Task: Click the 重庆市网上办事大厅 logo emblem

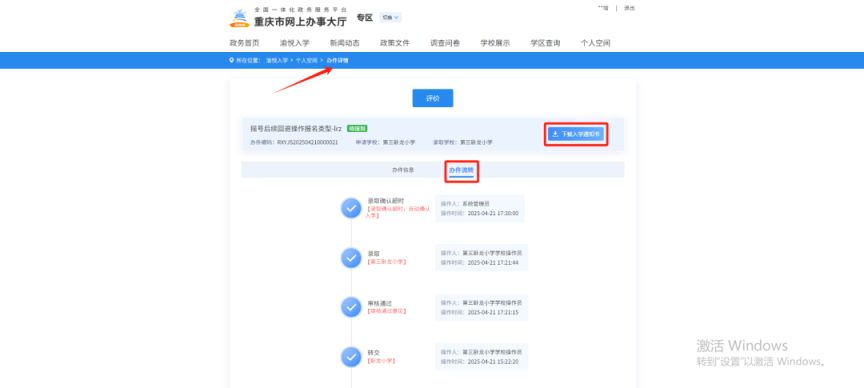Action: (239, 18)
